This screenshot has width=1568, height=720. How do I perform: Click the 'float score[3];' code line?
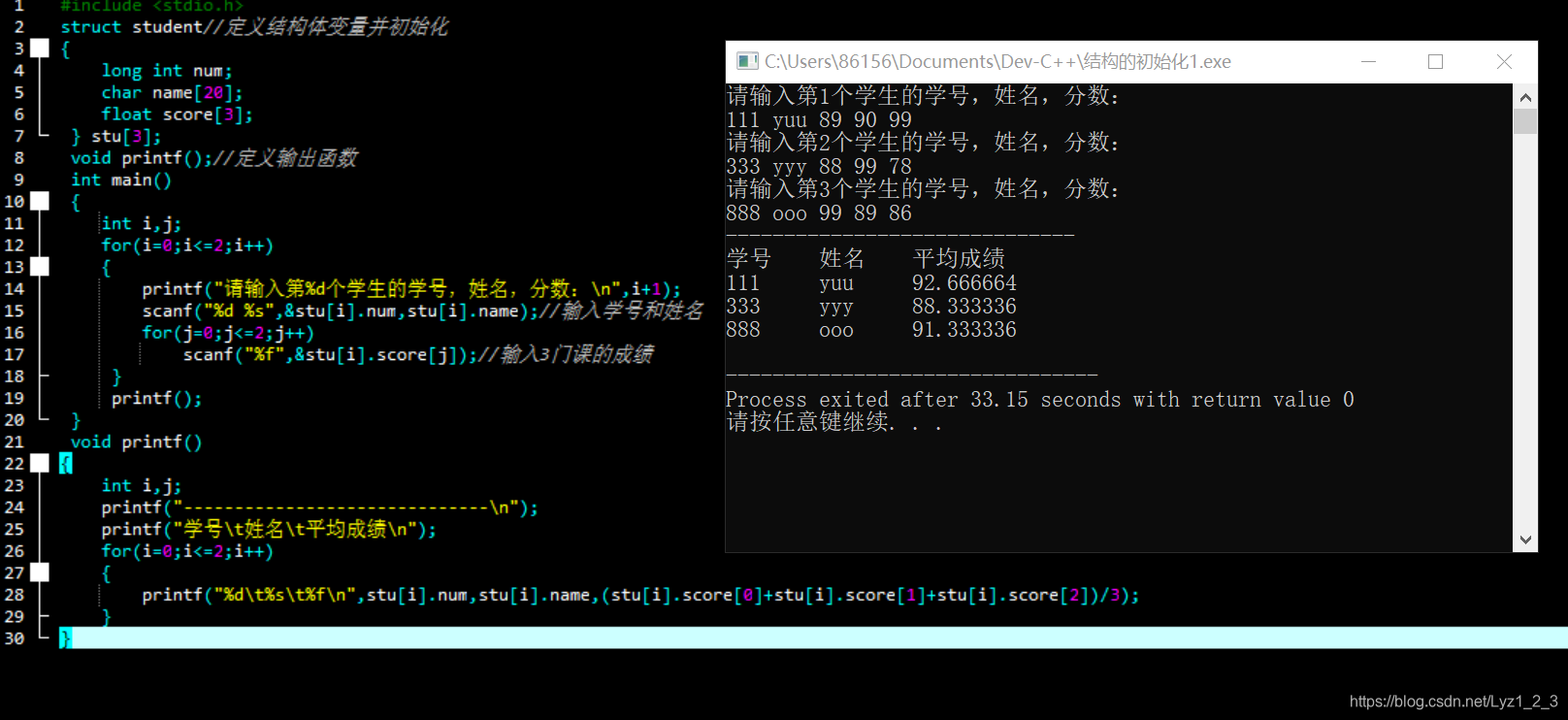point(177,114)
